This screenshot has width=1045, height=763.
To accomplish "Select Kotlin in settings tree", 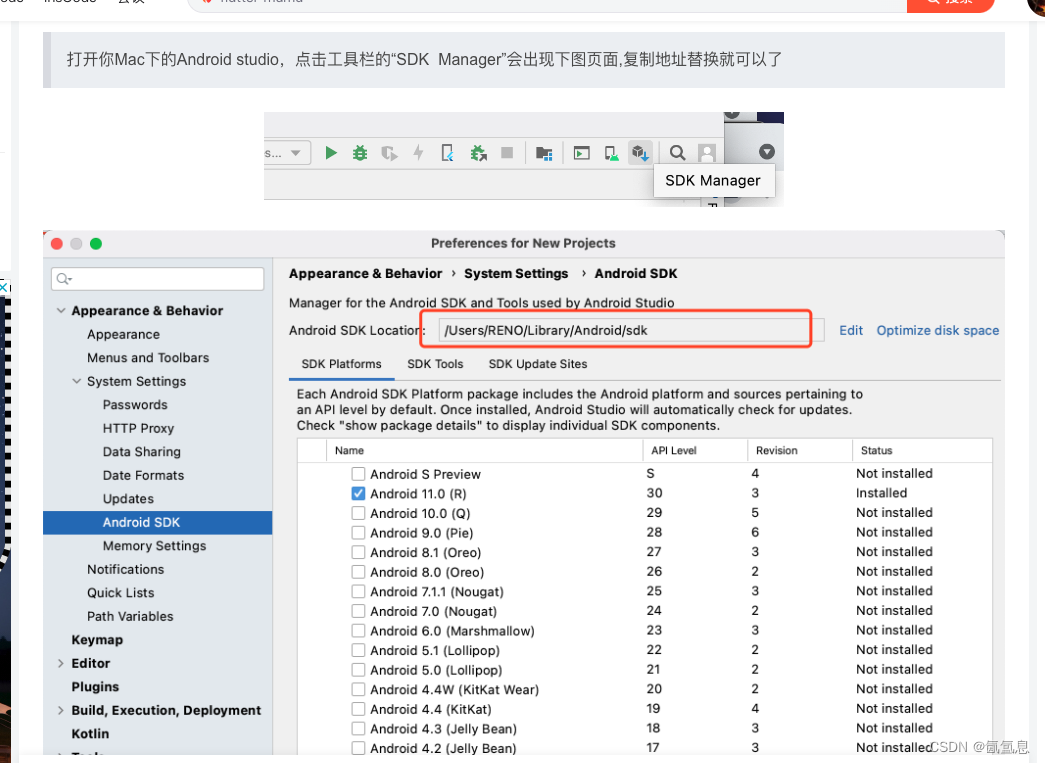I will (x=90, y=734).
